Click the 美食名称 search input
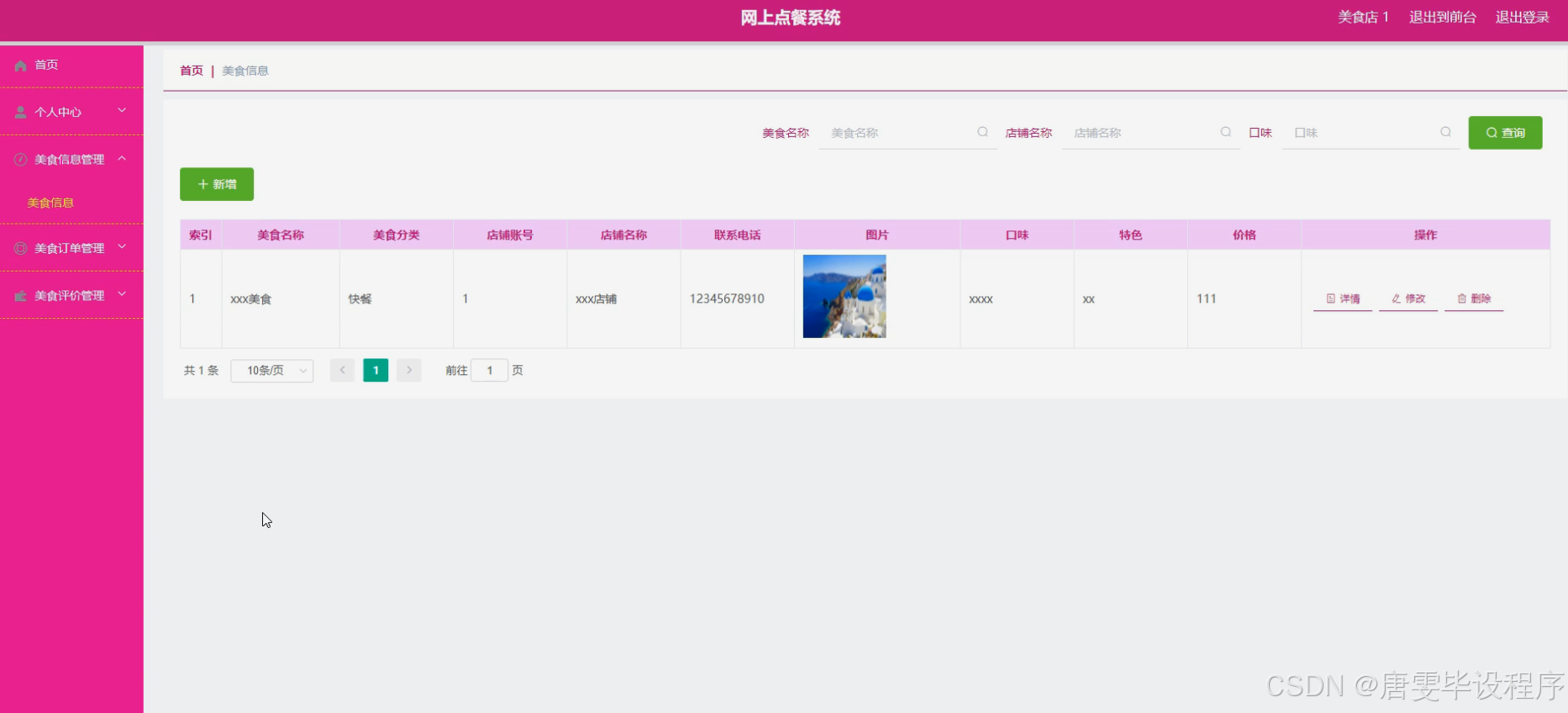This screenshot has height=713, width=1568. [908, 133]
